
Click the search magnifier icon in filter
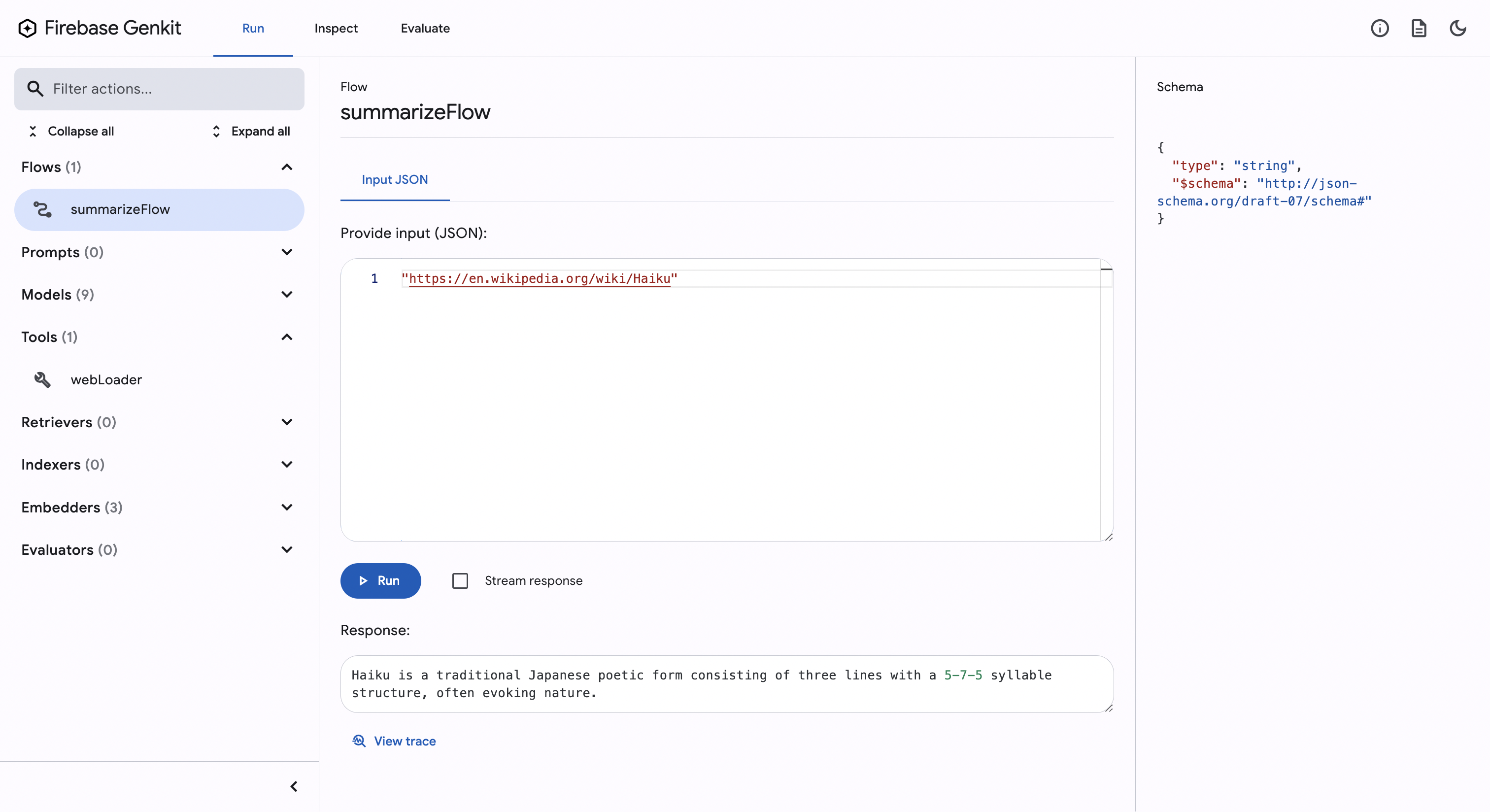point(35,89)
